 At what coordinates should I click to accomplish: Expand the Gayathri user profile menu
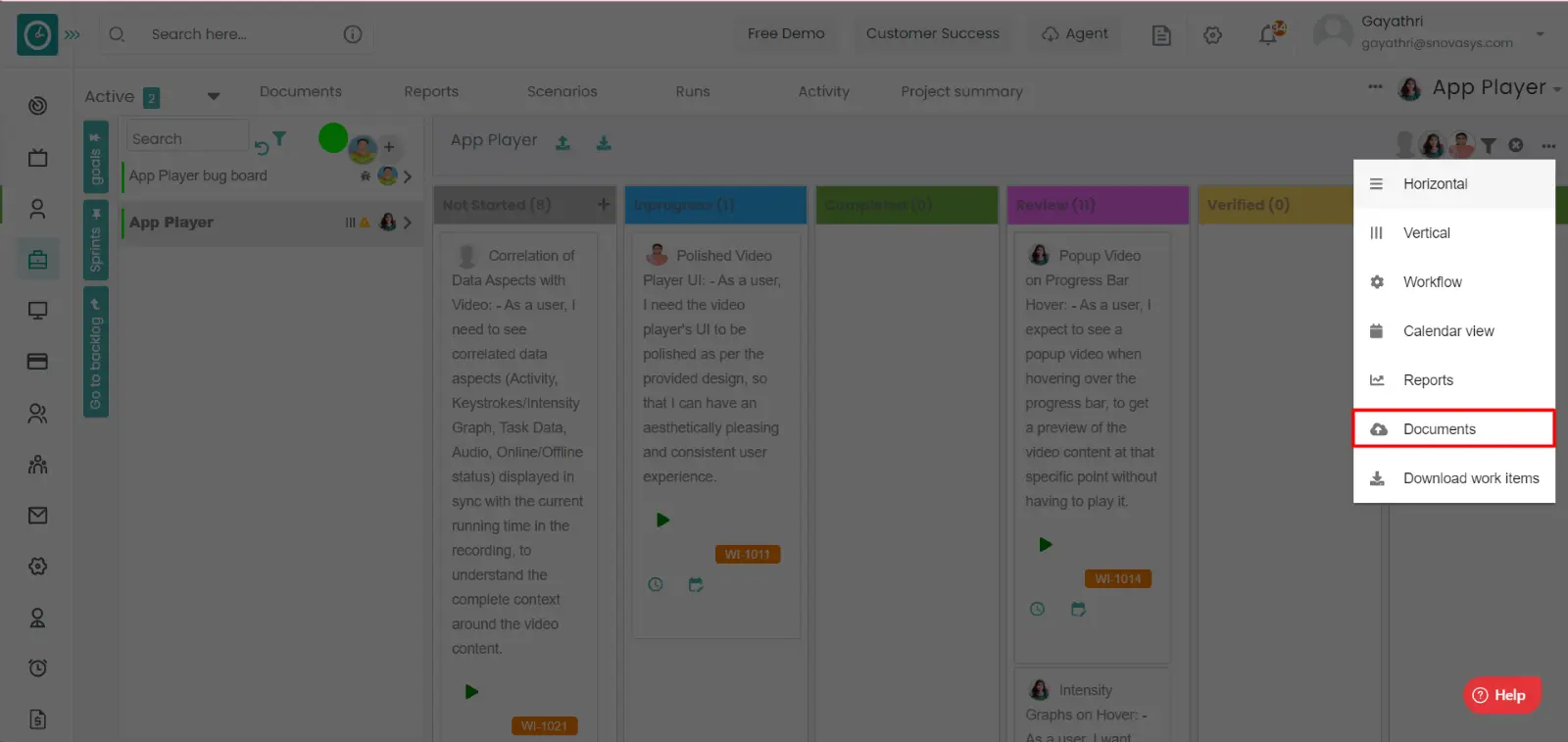1541,34
